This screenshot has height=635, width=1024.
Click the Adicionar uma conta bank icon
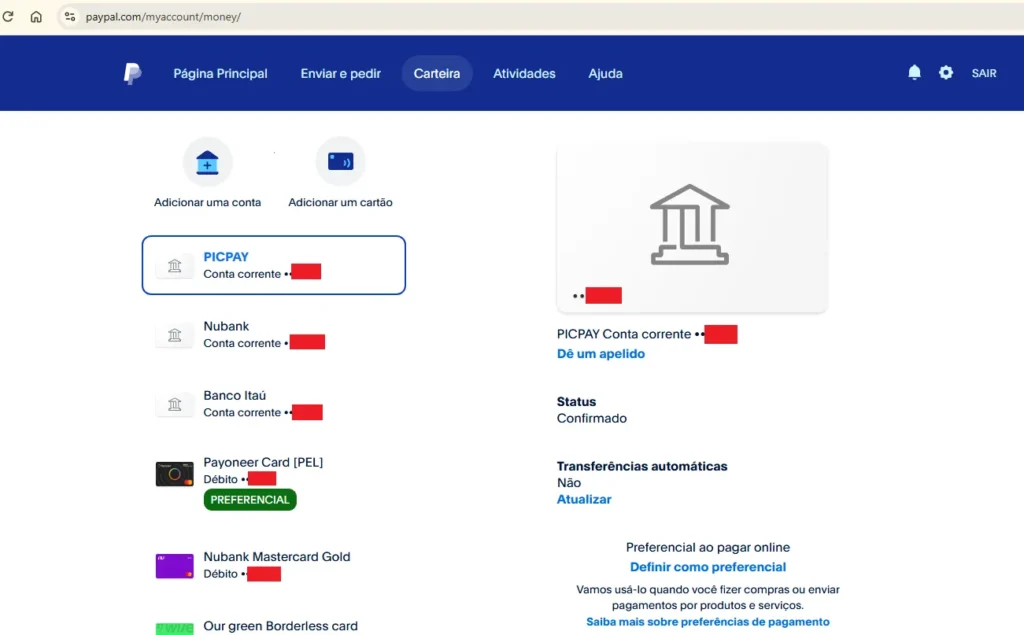[x=207, y=161]
